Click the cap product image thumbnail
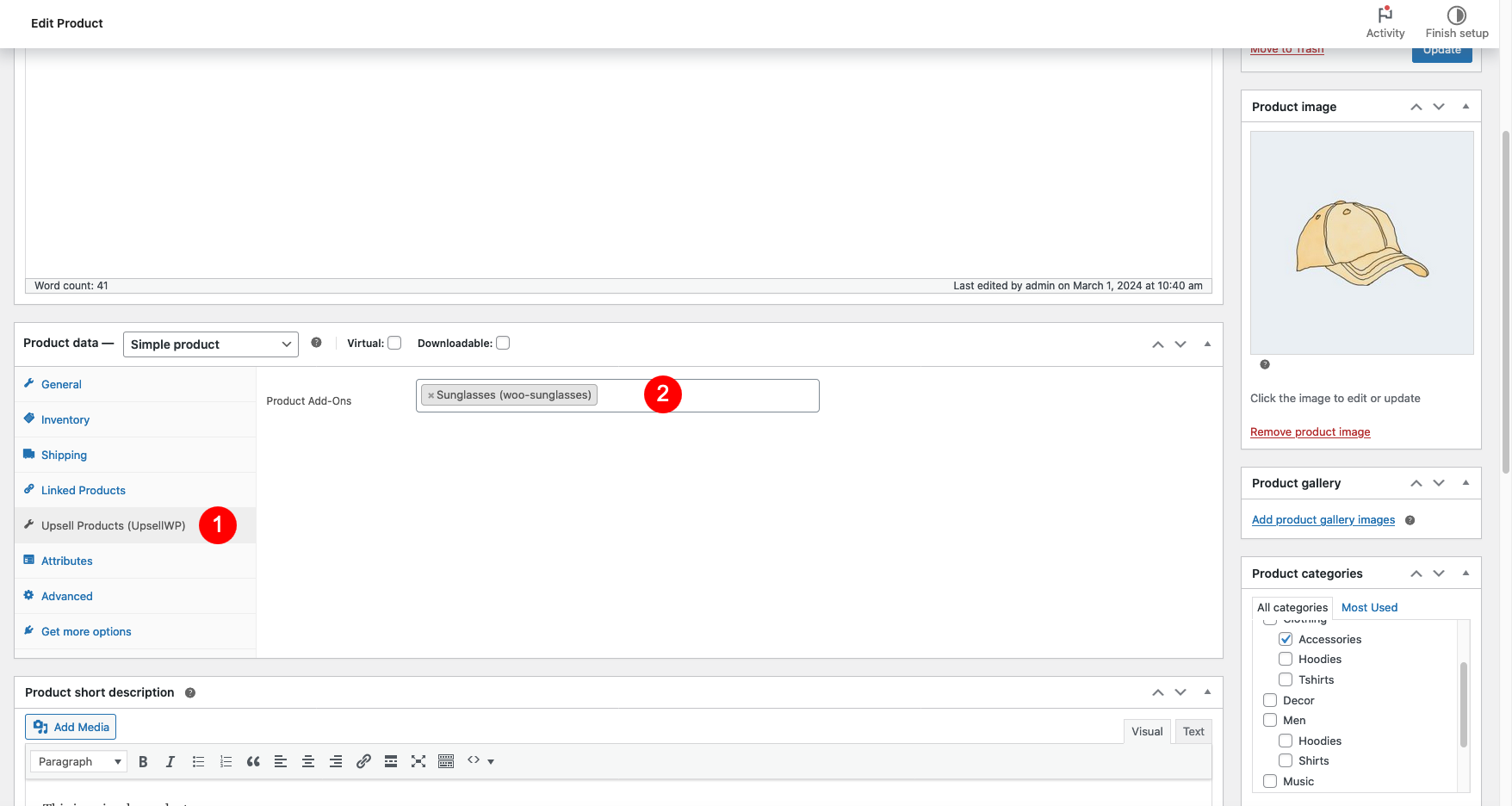1512x806 pixels. 1361,243
